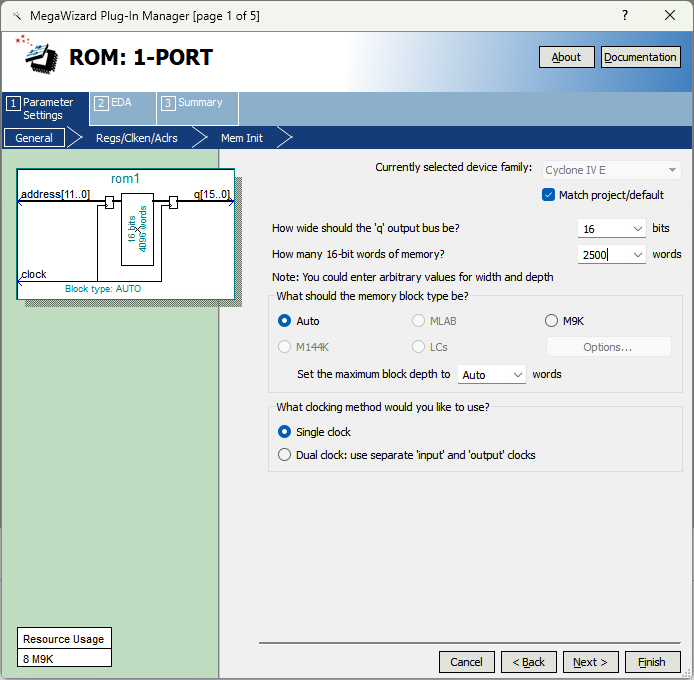Image resolution: width=694 pixels, height=680 pixels.
Task: Open the Documentation button
Action: point(640,57)
